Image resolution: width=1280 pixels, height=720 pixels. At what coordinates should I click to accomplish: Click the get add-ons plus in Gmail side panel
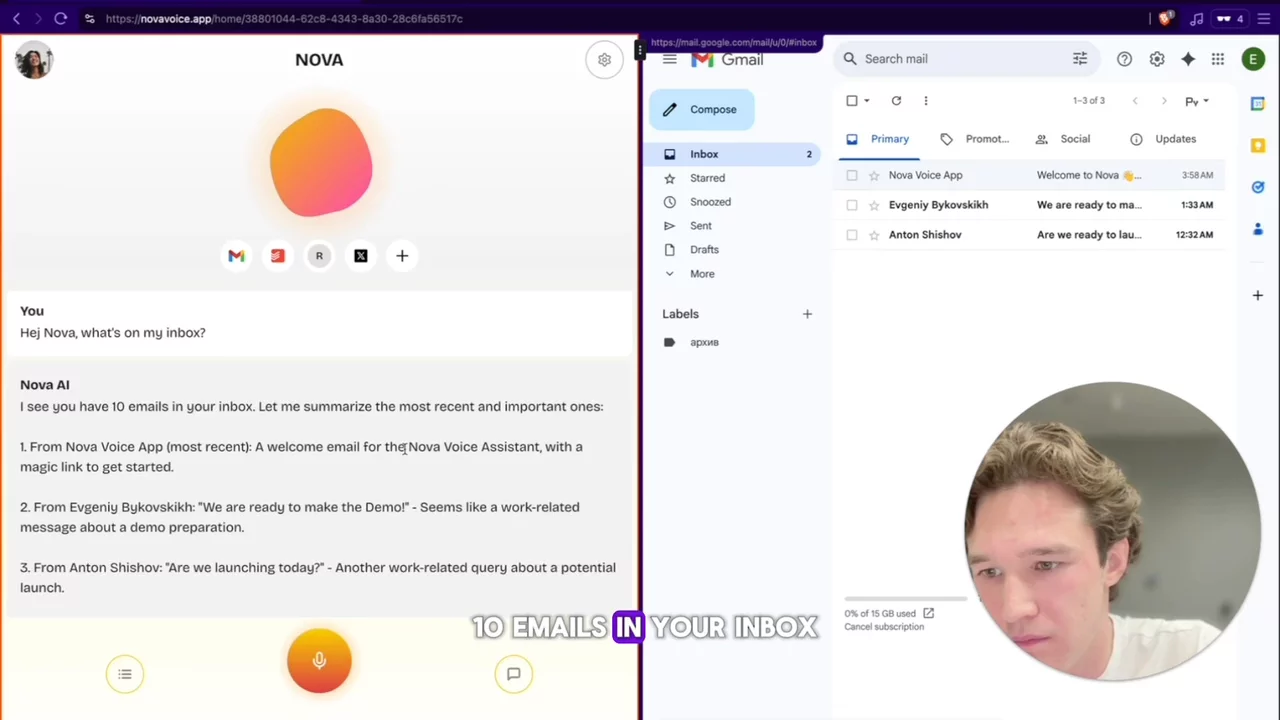(1258, 295)
